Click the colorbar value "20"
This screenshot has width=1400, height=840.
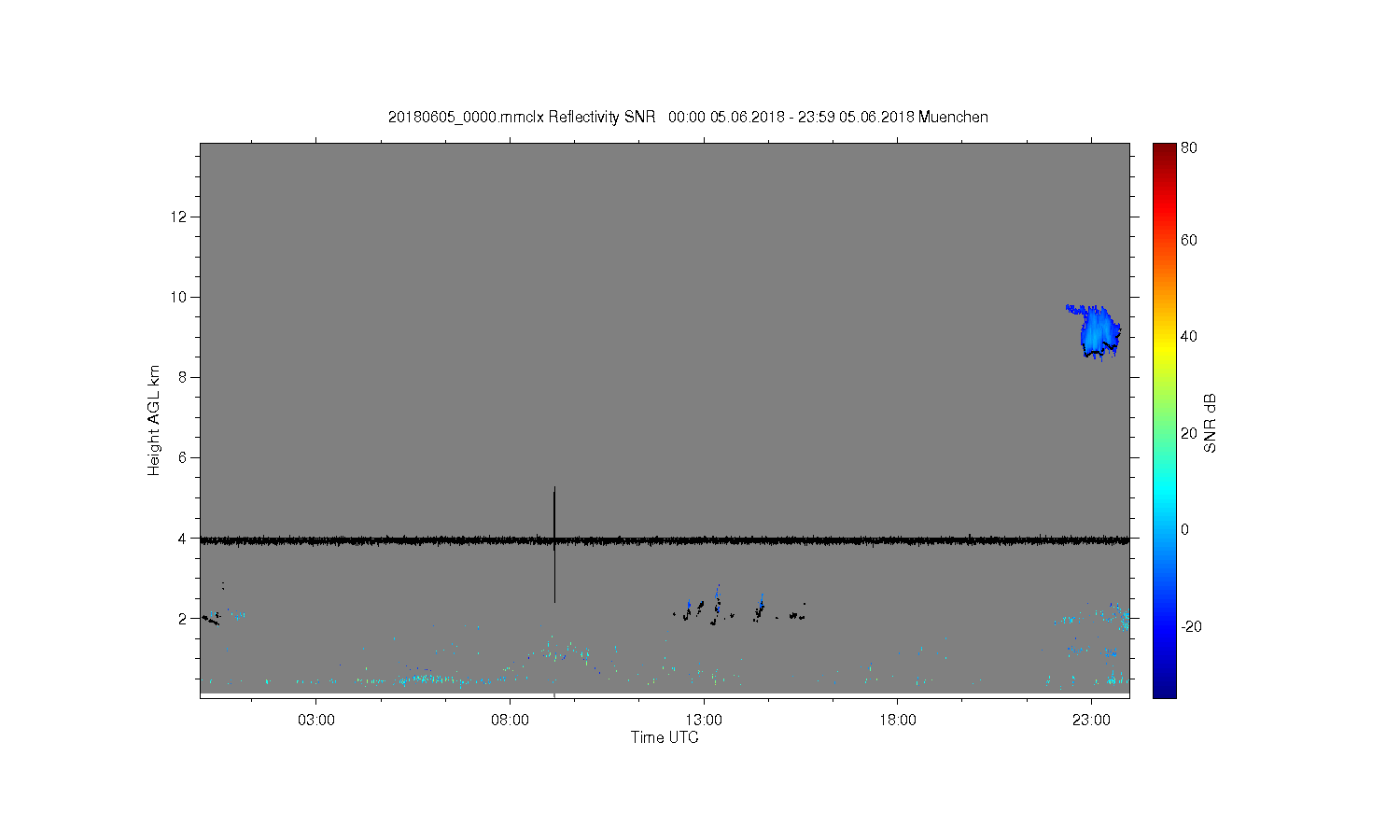click(1189, 433)
